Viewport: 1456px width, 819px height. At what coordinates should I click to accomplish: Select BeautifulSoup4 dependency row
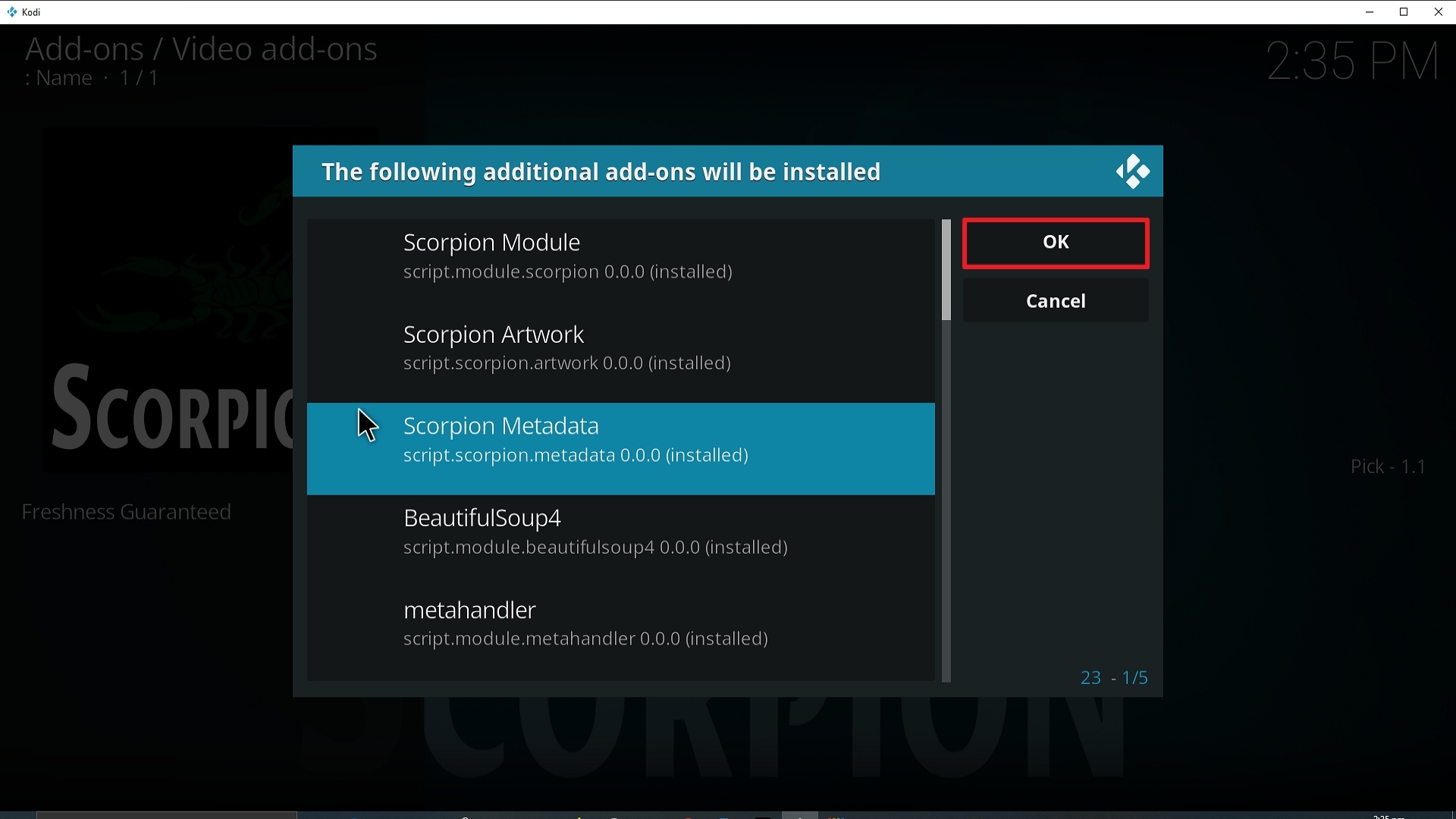click(620, 541)
